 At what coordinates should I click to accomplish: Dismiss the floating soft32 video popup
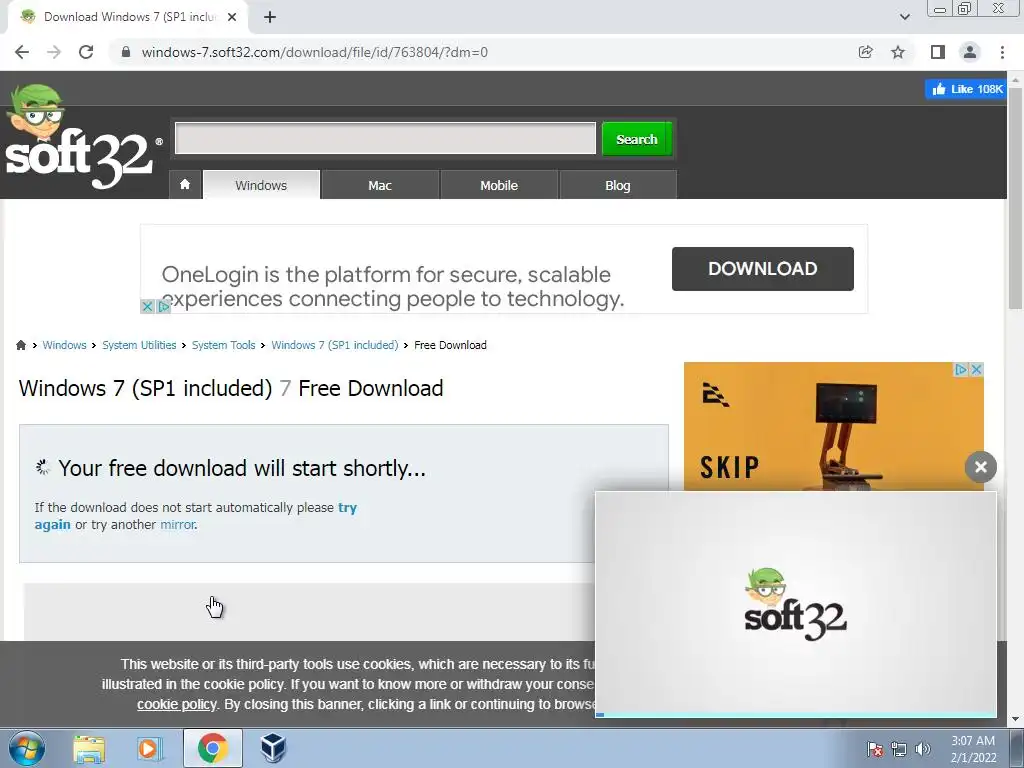pyautogui.click(x=981, y=466)
